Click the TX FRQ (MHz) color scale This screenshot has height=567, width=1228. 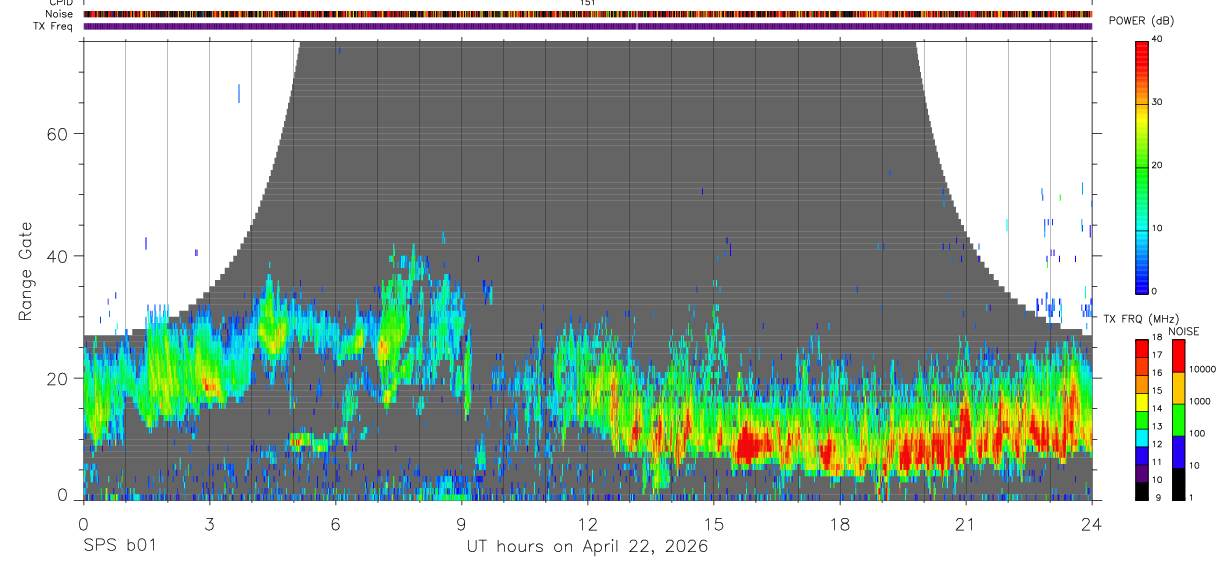[x=1141, y=420]
